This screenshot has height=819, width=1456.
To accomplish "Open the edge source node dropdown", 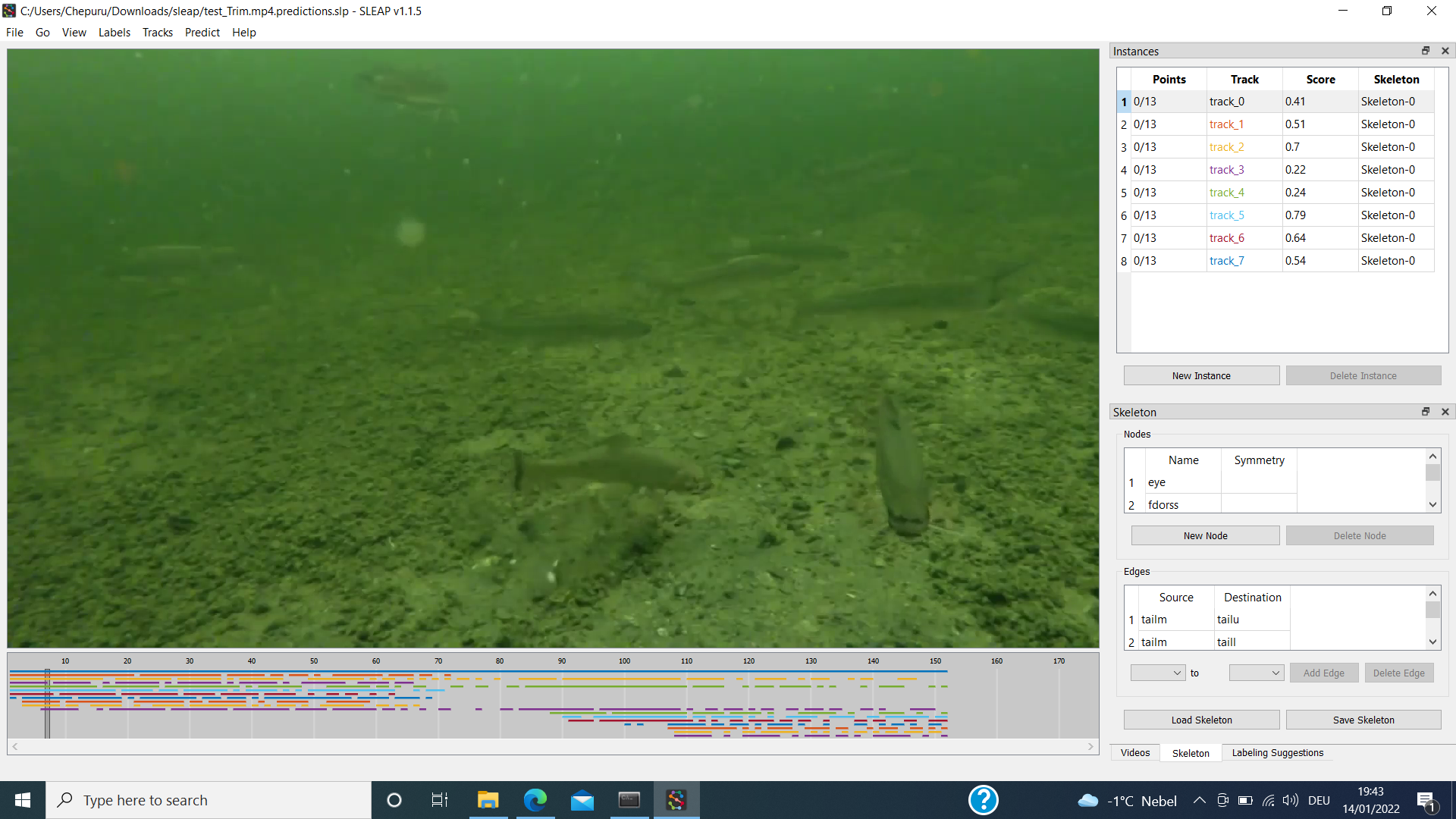I will point(1156,673).
